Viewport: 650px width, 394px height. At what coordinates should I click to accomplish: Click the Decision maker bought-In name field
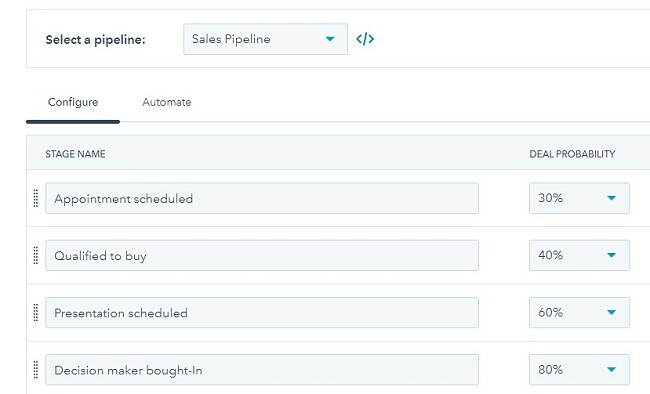(x=262, y=370)
